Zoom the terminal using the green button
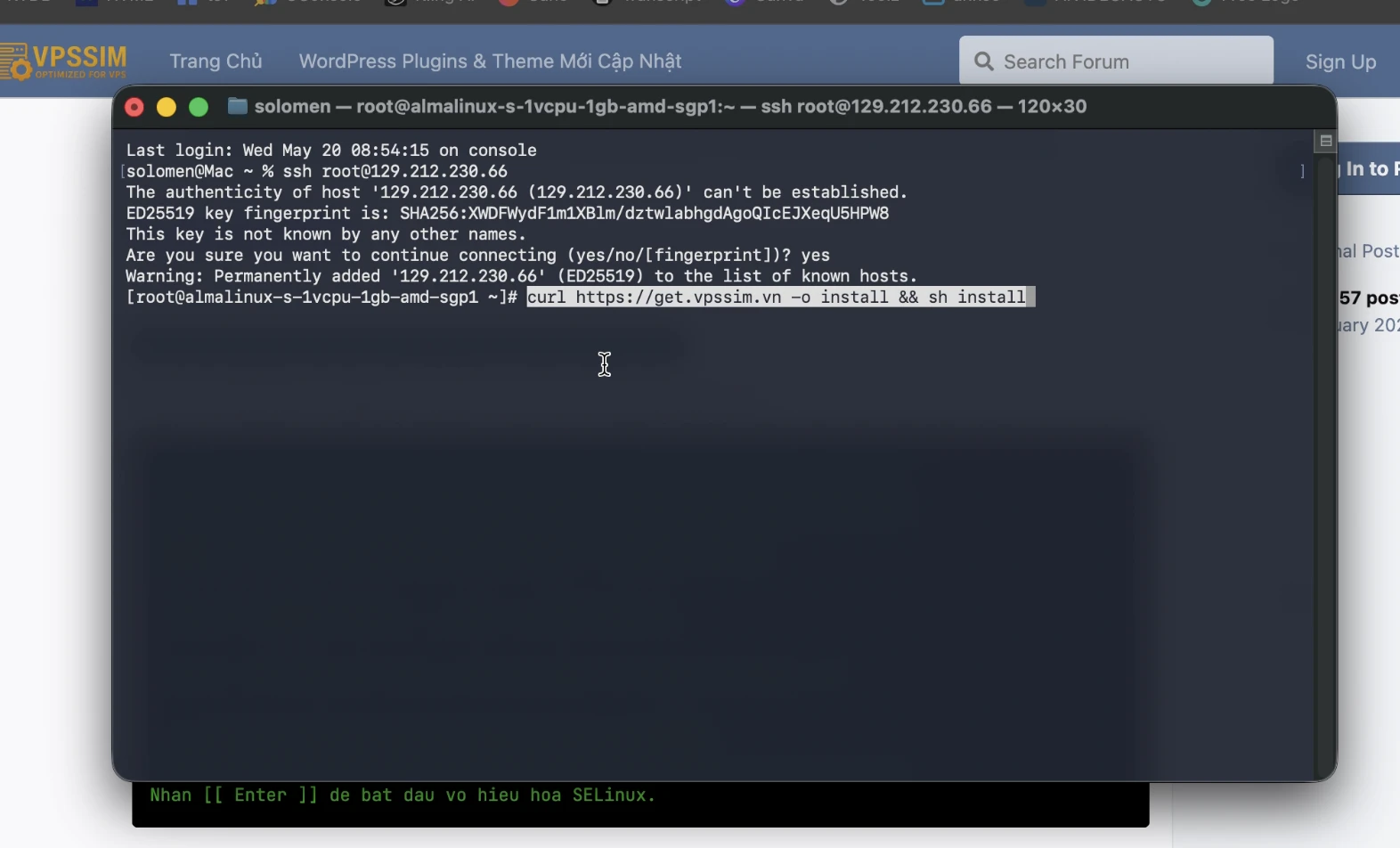The height and width of the screenshot is (848, 1400). point(199,107)
